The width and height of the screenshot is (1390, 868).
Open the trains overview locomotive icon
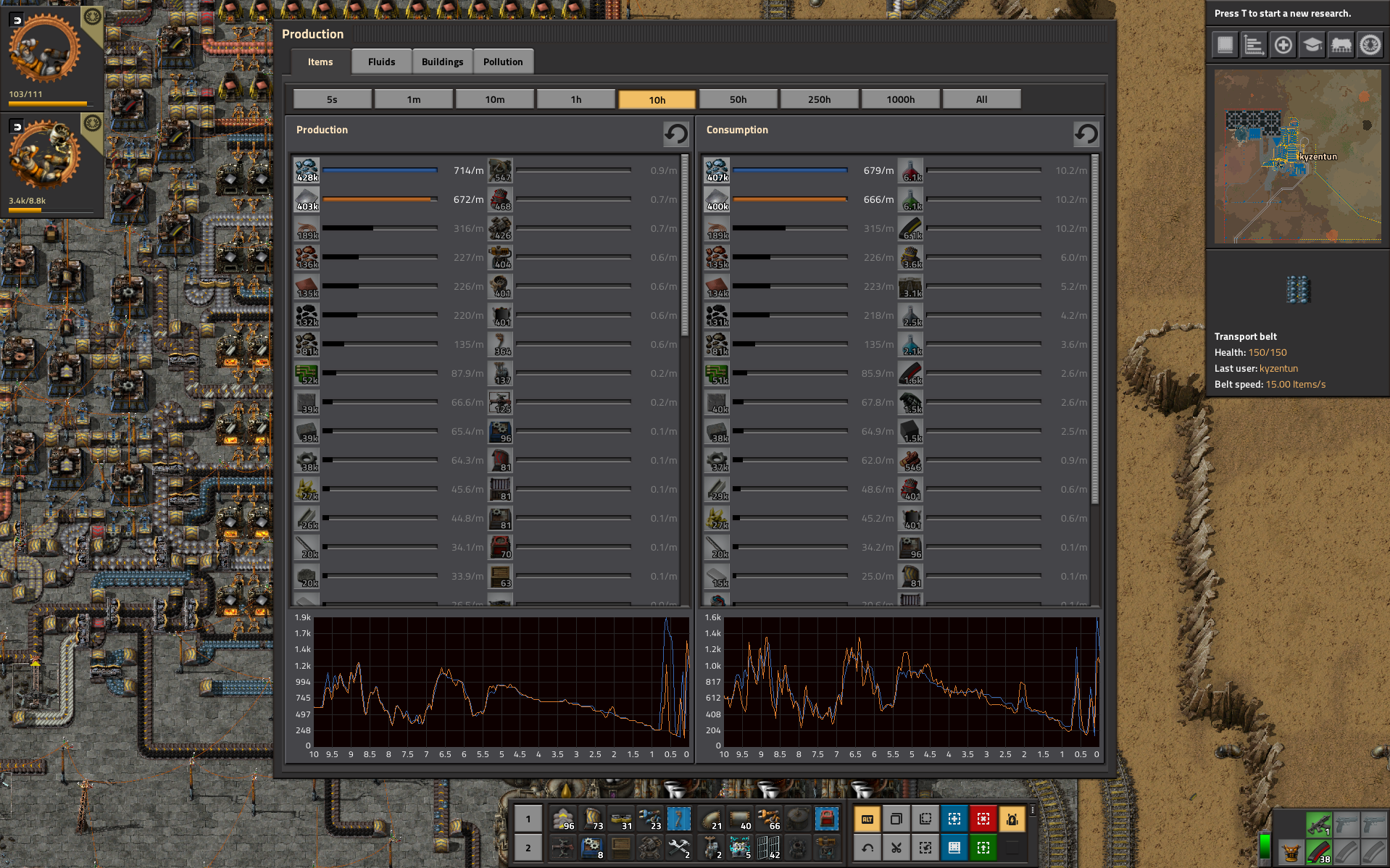1341,45
